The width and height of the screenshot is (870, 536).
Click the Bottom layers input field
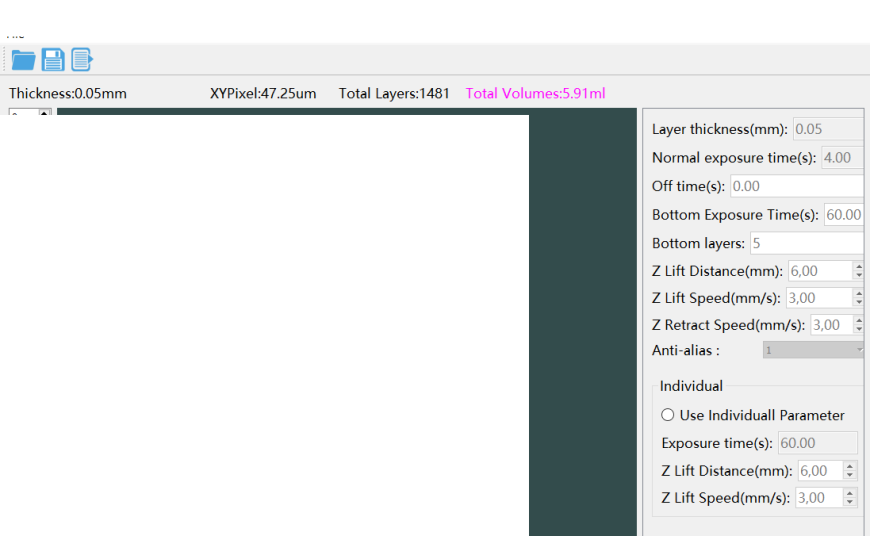point(807,243)
